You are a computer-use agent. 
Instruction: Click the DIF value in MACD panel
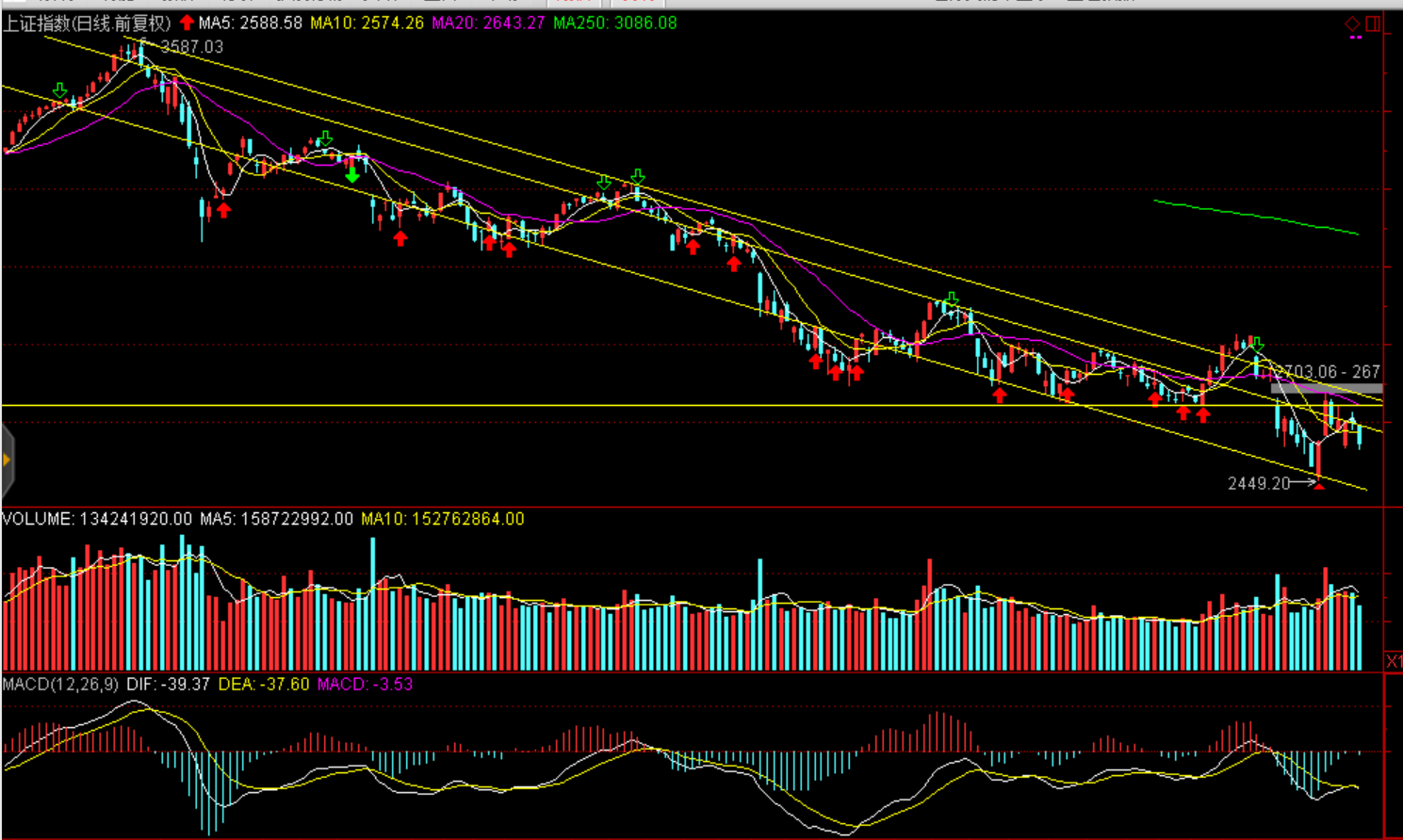tap(168, 684)
